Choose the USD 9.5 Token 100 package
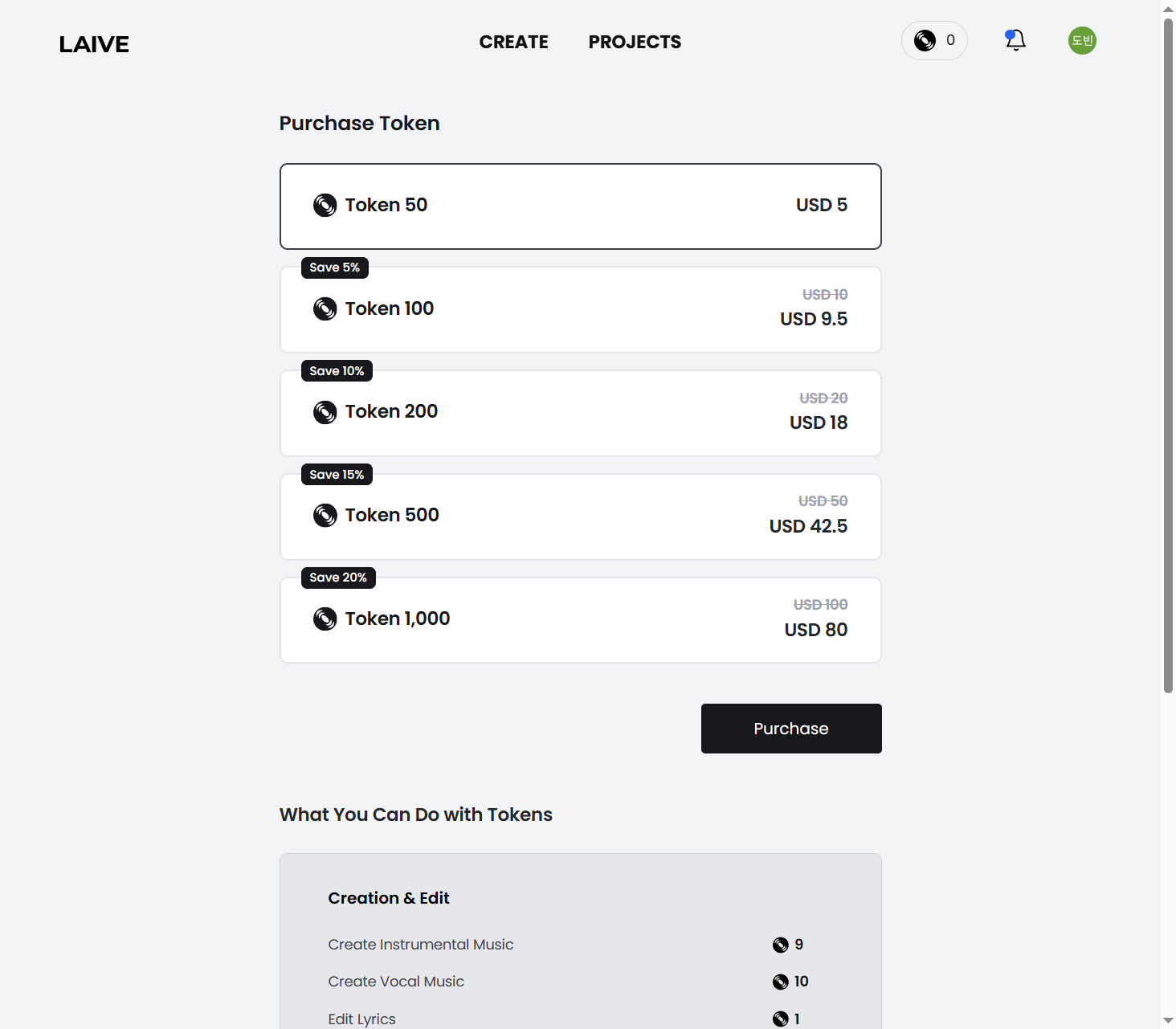The width and height of the screenshot is (1176, 1029). coord(580,310)
